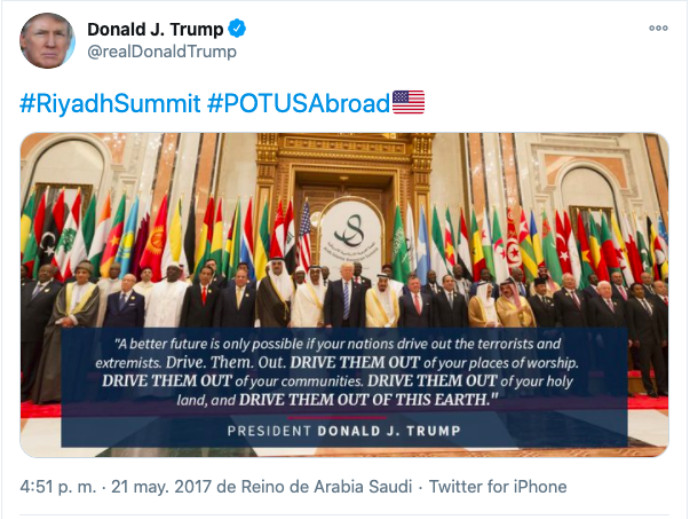The height and width of the screenshot is (519, 688).
Task: Open the tweet author's profile avatar
Action: click(x=47, y=40)
